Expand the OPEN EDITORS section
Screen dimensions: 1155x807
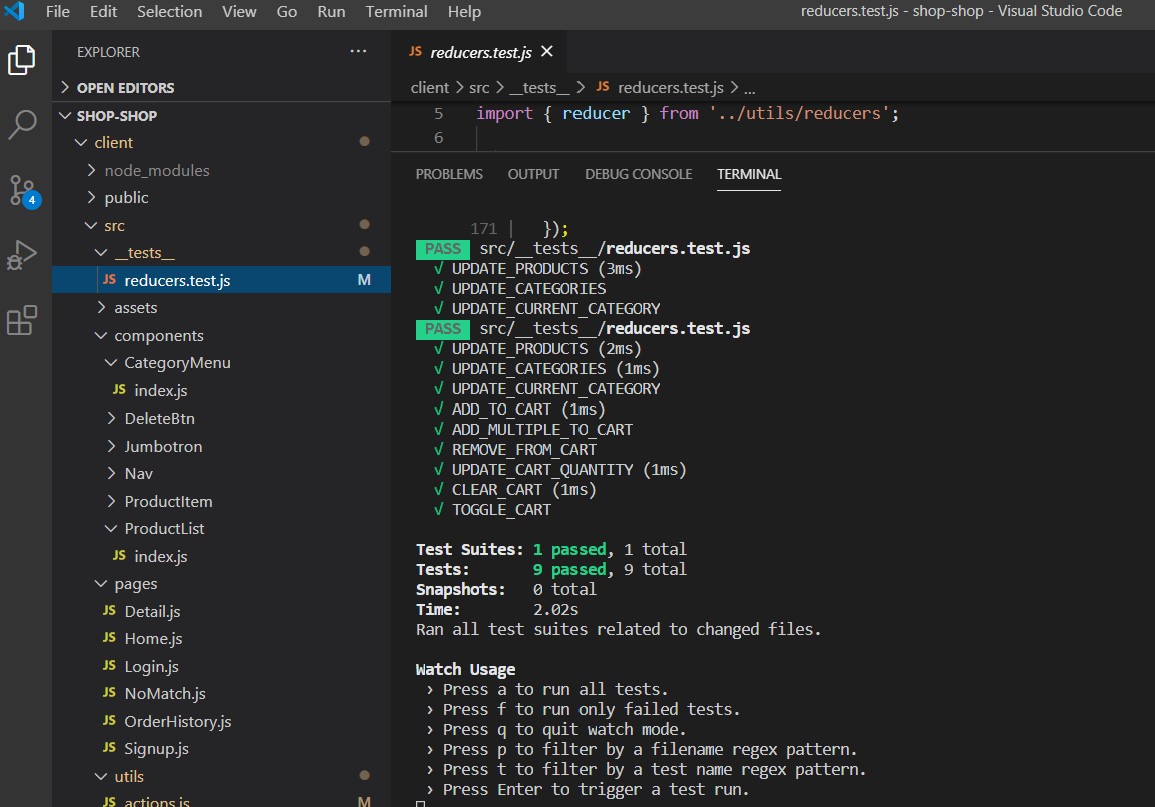(x=65, y=88)
